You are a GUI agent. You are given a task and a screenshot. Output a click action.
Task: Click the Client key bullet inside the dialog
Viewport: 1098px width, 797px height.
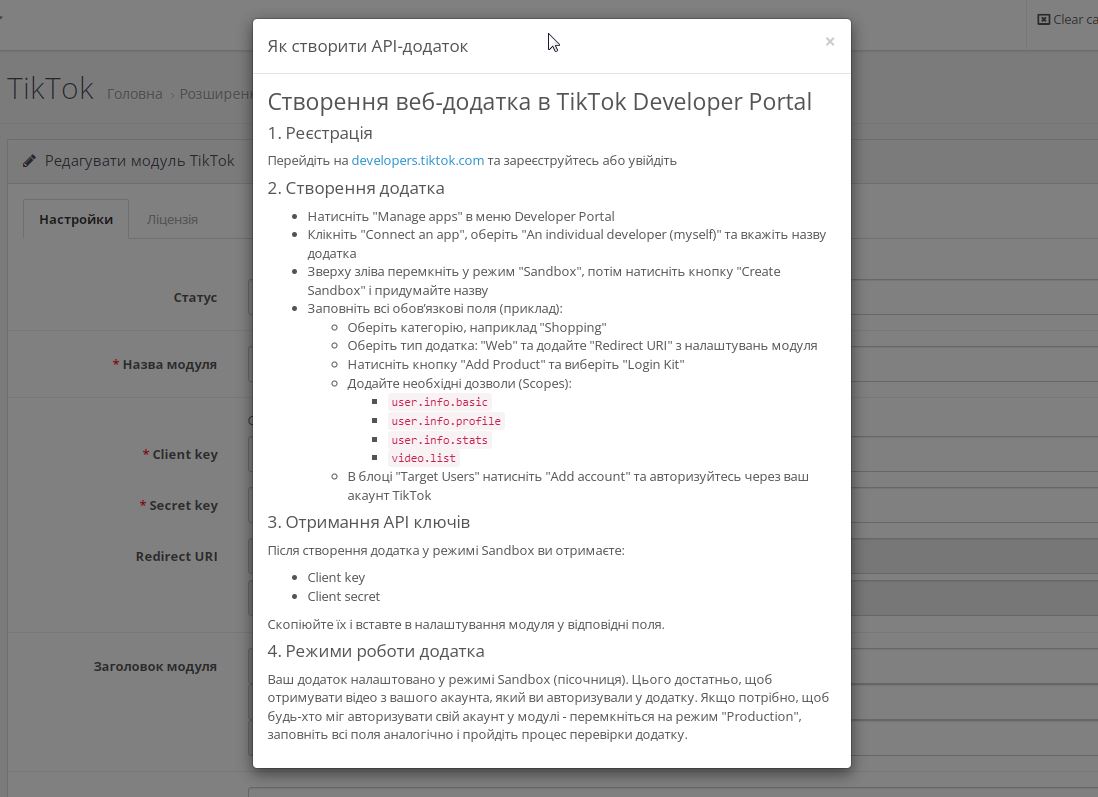click(x=336, y=577)
